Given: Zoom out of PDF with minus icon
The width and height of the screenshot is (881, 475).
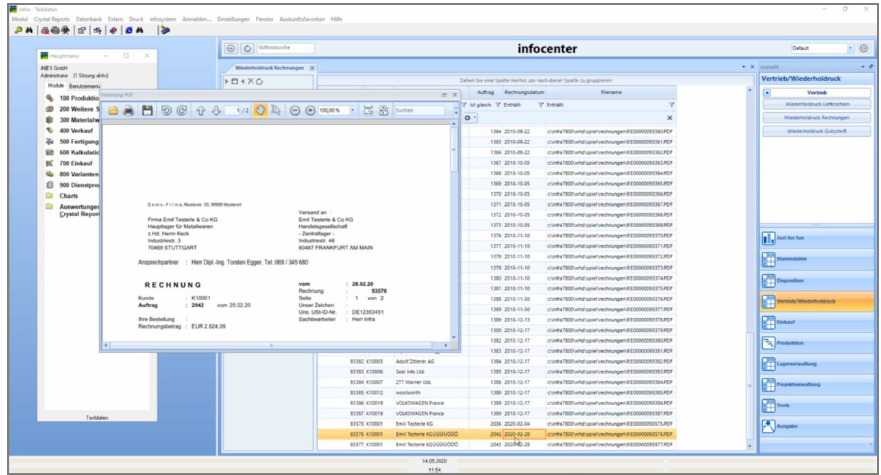Looking at the screenshot, I should 295,110.
